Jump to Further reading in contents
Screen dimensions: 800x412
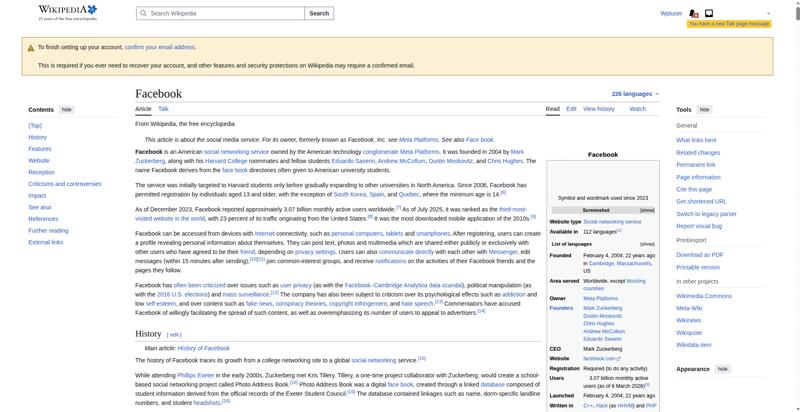point(48,231)
